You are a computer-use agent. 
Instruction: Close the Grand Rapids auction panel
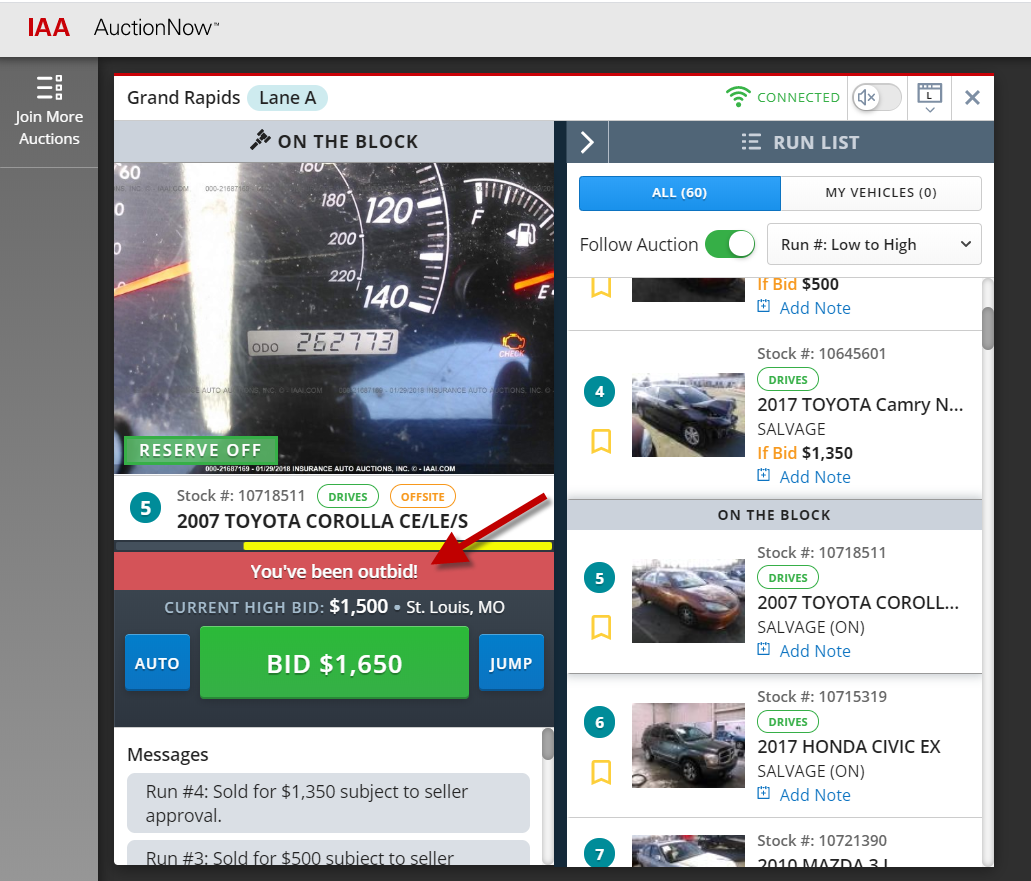[x=972, y=97]
